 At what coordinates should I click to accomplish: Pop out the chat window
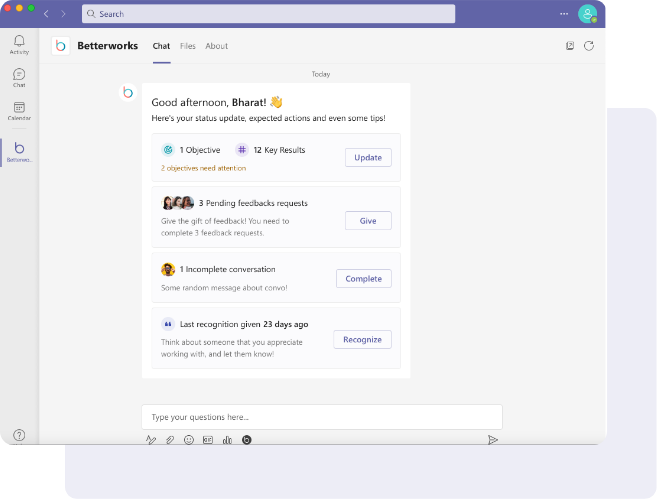click(570, 46)
